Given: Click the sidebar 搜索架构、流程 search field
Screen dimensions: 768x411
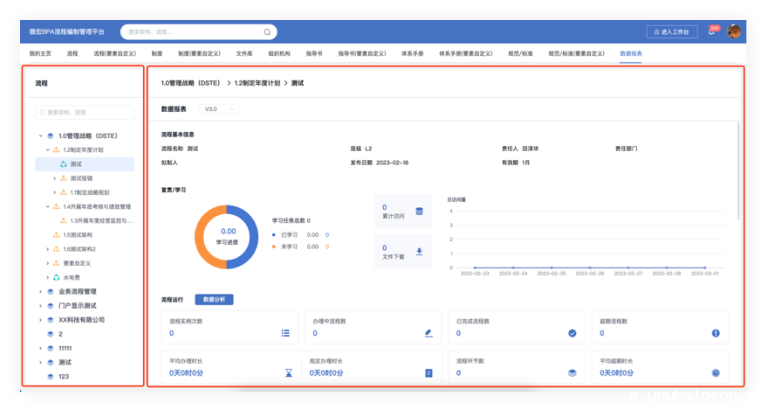Looking at the screenshot, I should coord(85,113).
